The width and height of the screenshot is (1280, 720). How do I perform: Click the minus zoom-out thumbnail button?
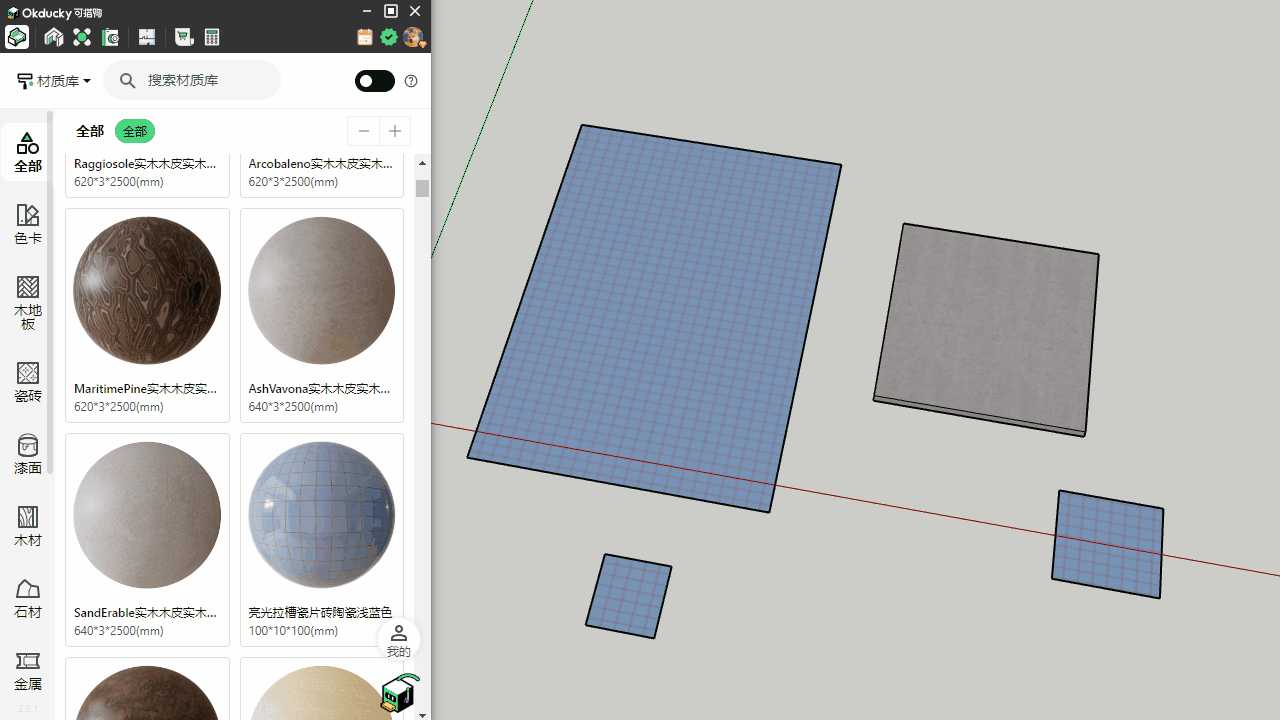click(x=364, y=131)
